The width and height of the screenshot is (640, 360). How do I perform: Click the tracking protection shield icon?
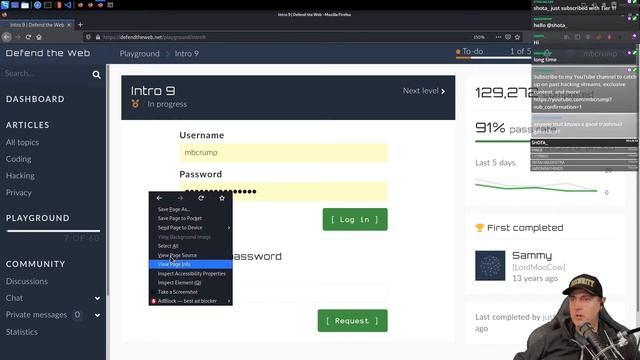88,37
